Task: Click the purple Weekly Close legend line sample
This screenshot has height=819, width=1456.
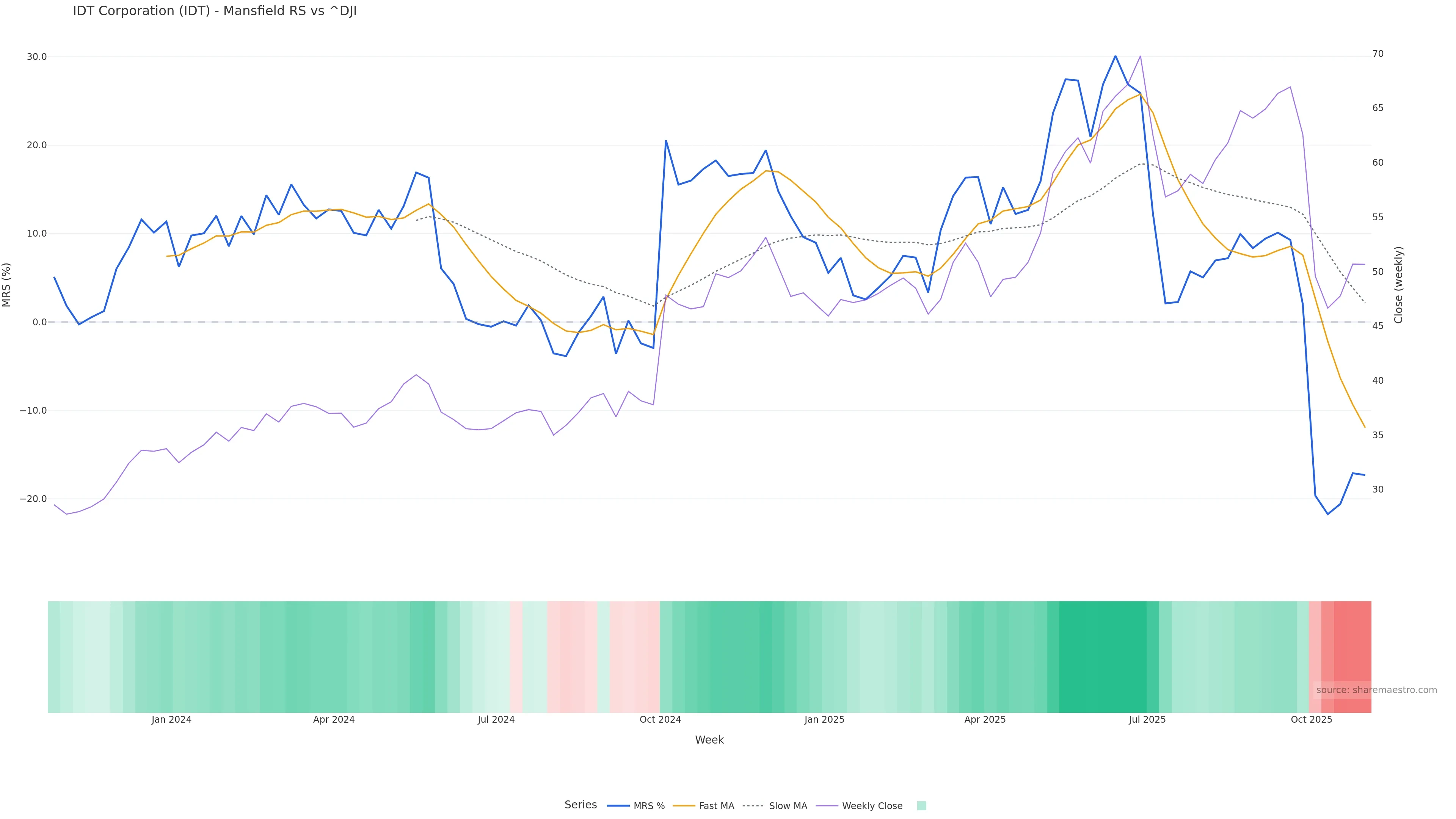Action: [x=827, y=806]
